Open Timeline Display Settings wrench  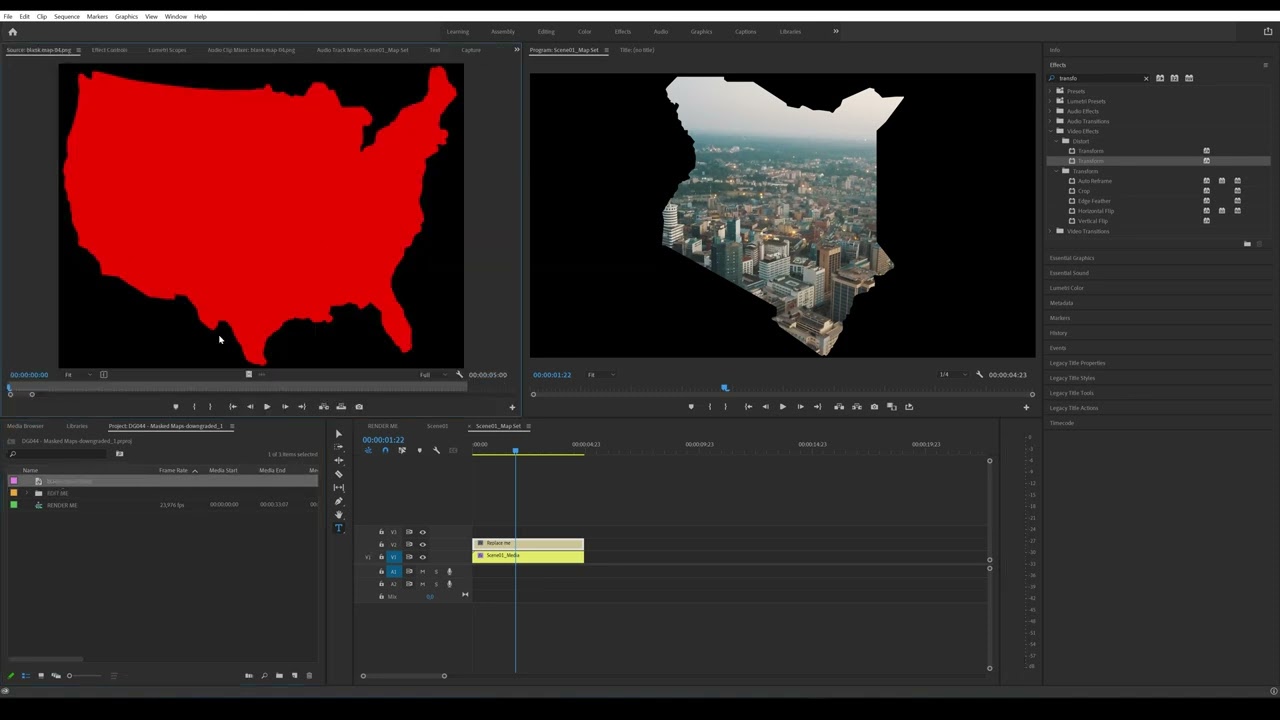(436, 450)
